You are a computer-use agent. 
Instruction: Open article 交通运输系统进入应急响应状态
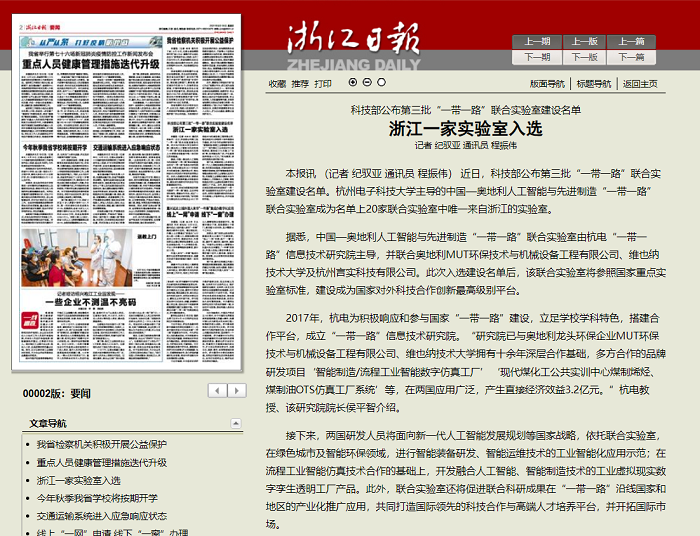click(102, 516)
